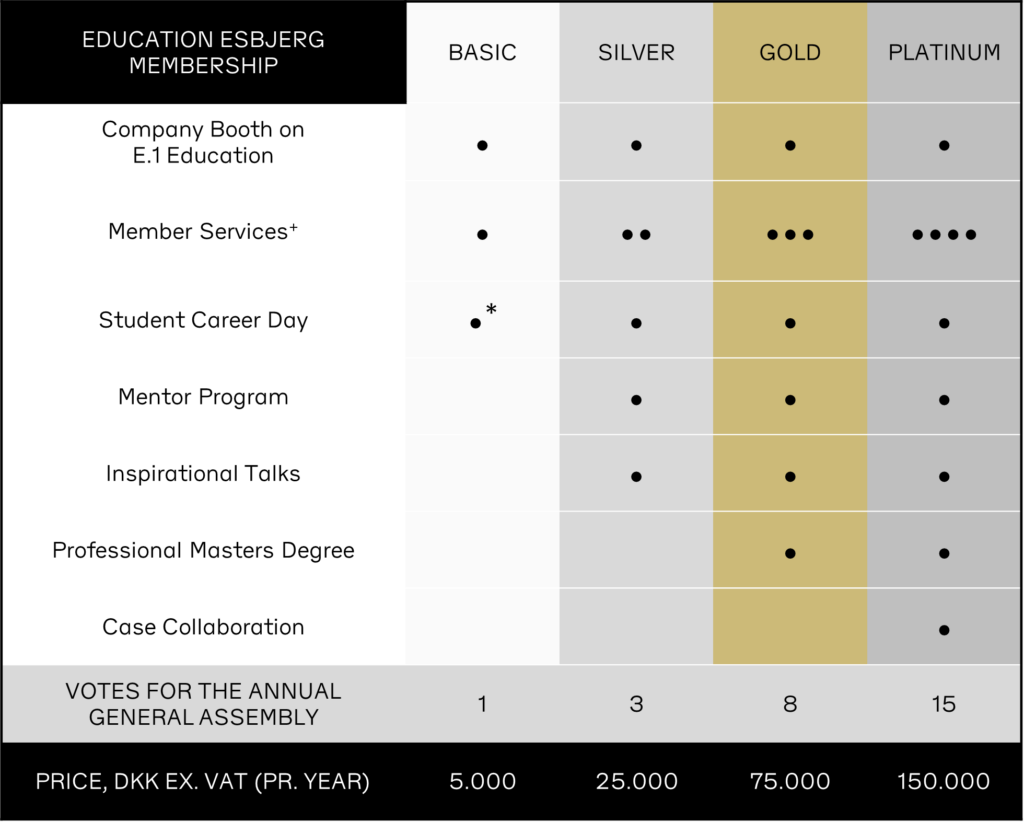This screenshot has width=1024, height=822.
Task: Click the Member Services row label
Action: point(203,231)
